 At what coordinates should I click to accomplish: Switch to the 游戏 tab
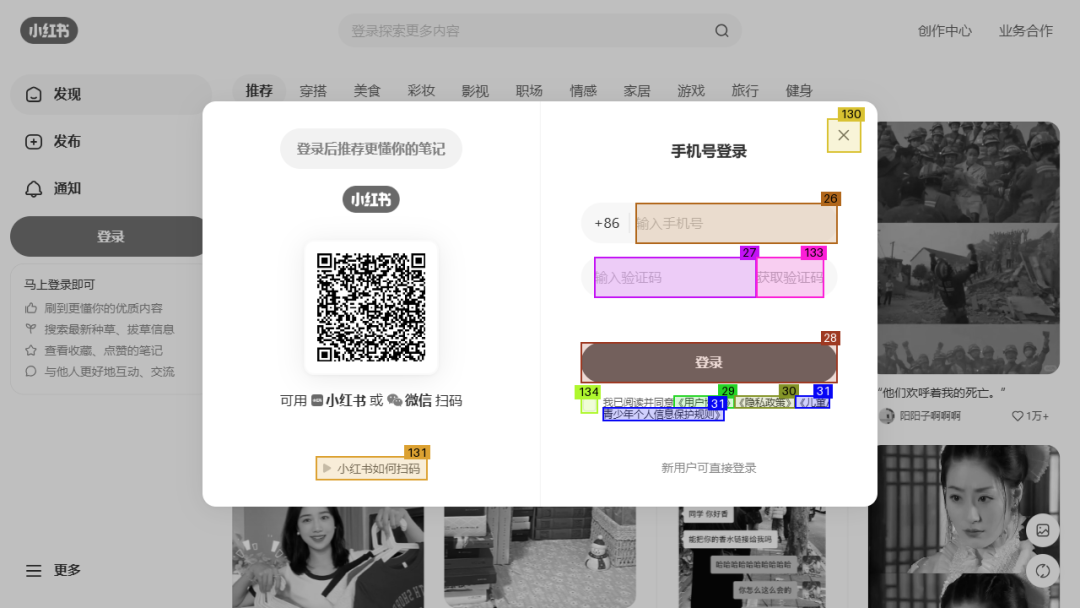click(691, 91)
